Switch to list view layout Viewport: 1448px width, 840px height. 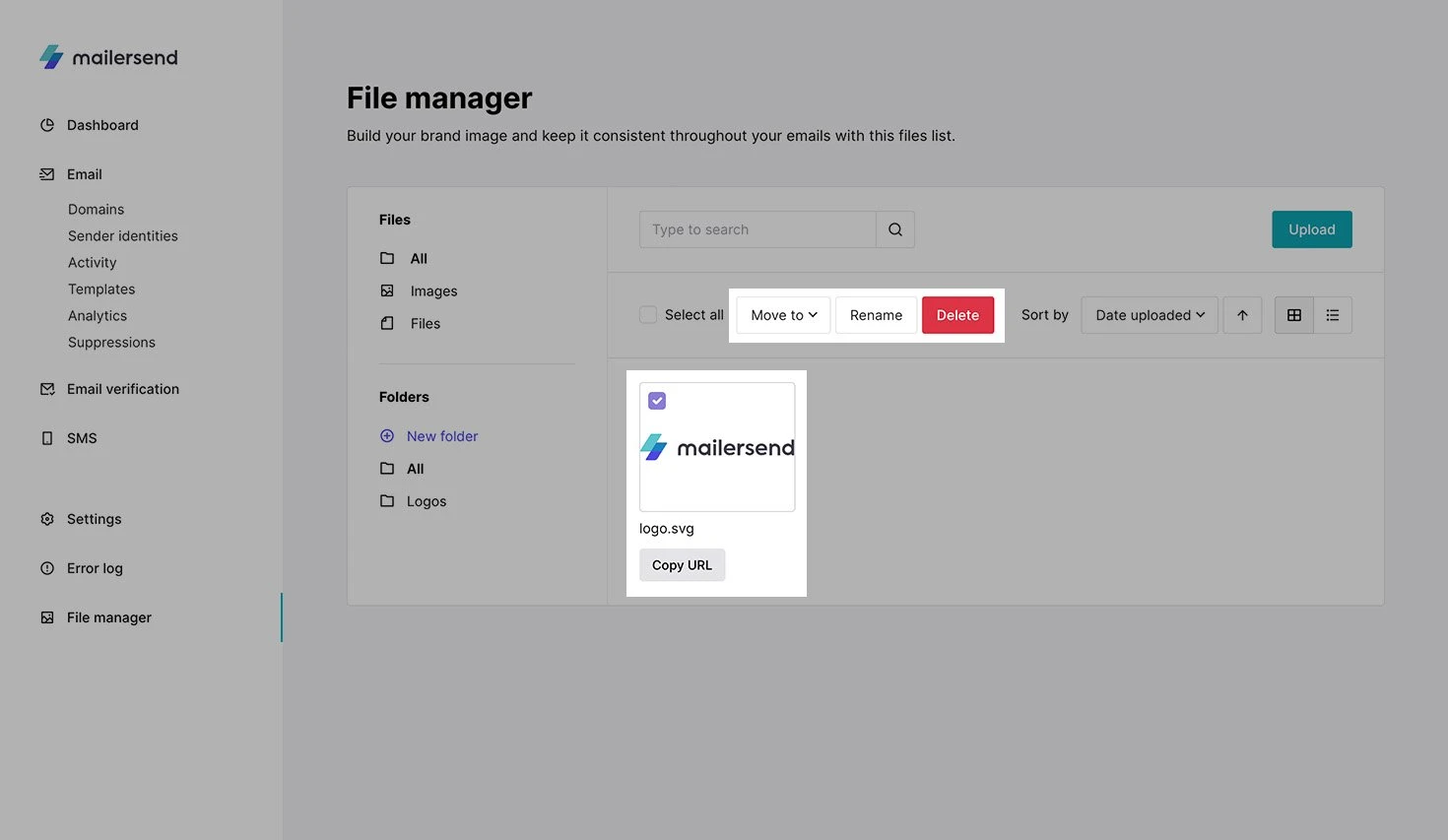tap(1332, 315)
